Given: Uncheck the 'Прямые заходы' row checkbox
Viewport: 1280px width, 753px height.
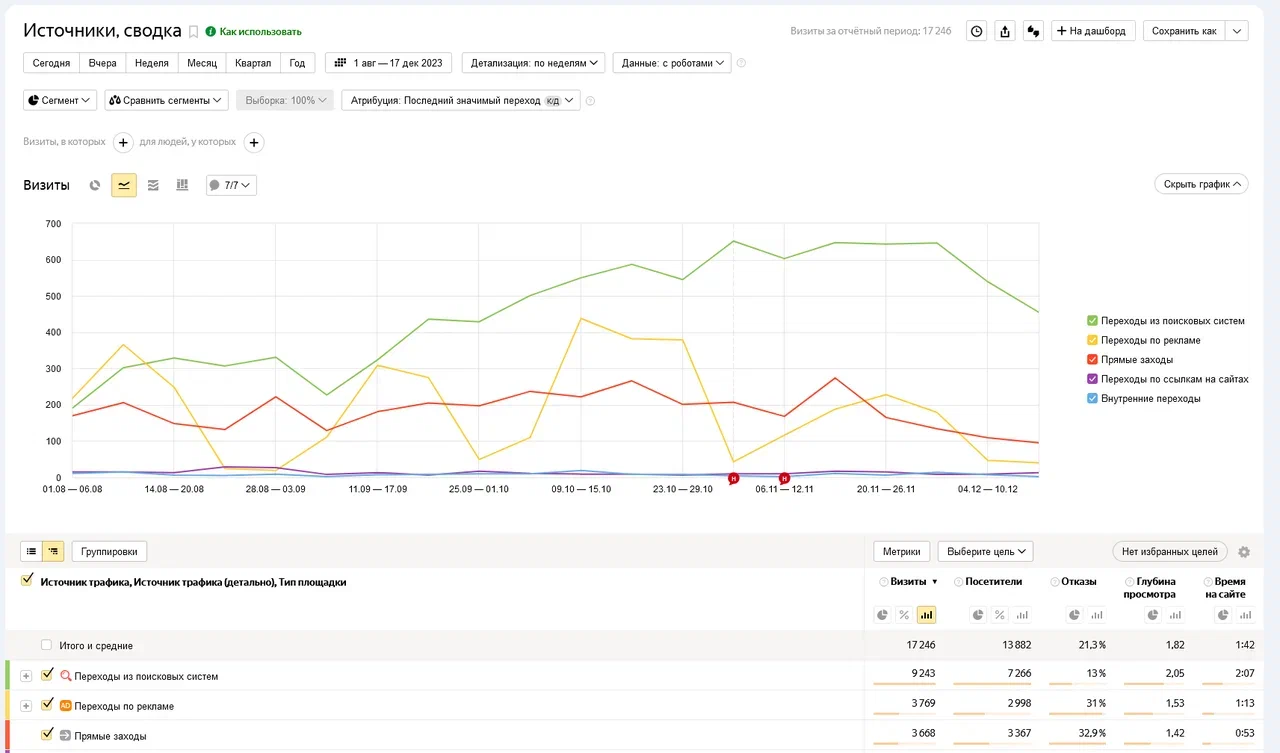Looking at the screenshot, I should pos(47,735).
